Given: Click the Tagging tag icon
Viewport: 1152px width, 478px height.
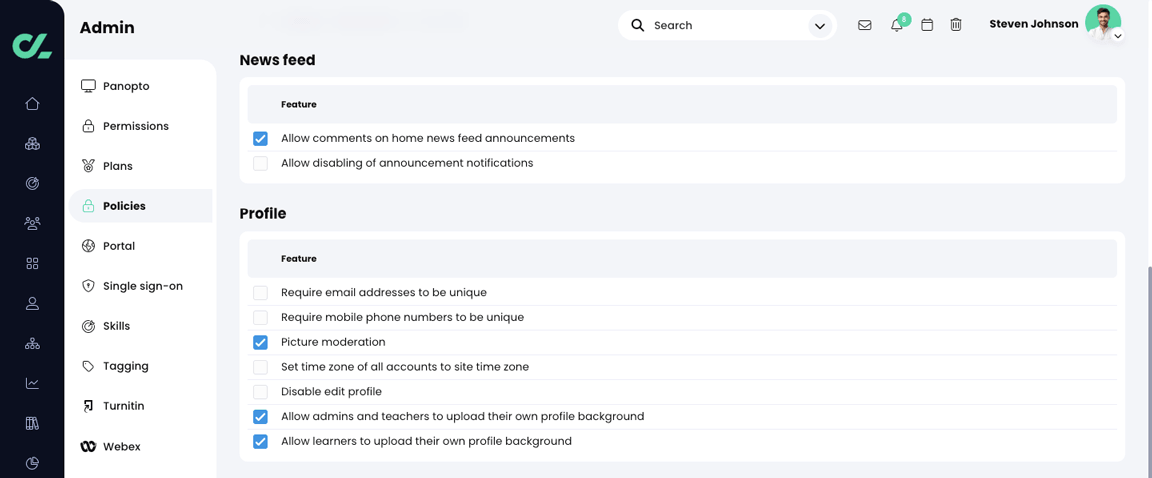Looking at the screenshot, I should coord(88,366).
